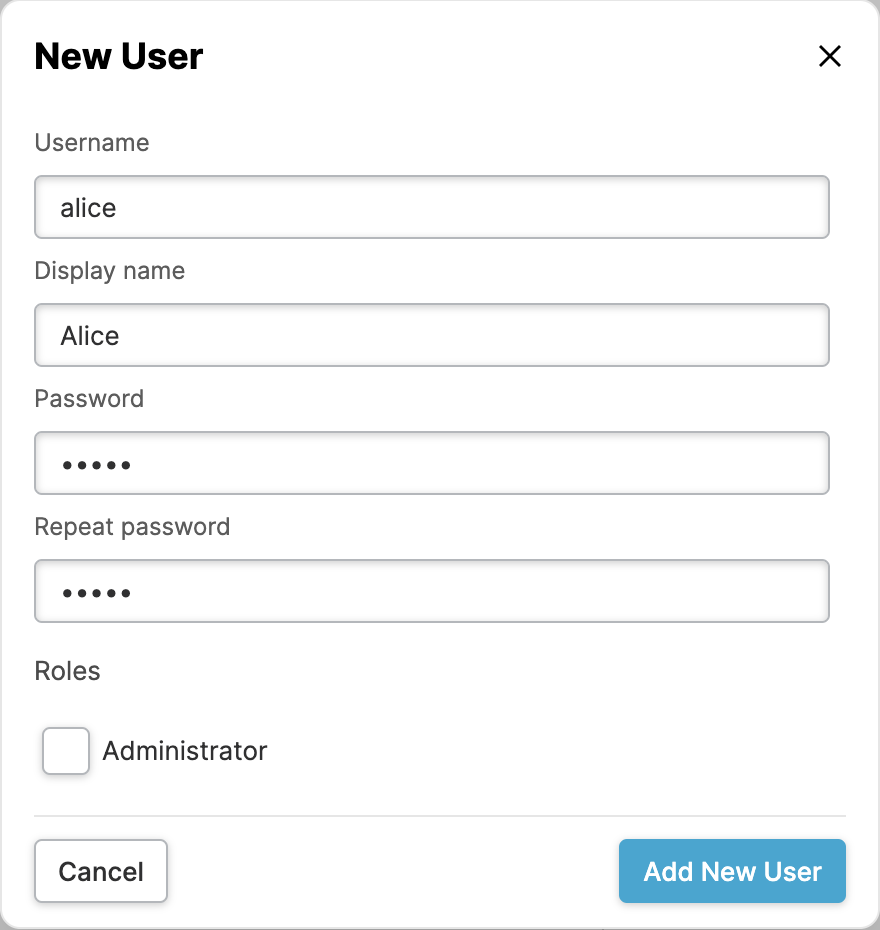
Task: Click the Administrator label text
Action: pos(185,751)
